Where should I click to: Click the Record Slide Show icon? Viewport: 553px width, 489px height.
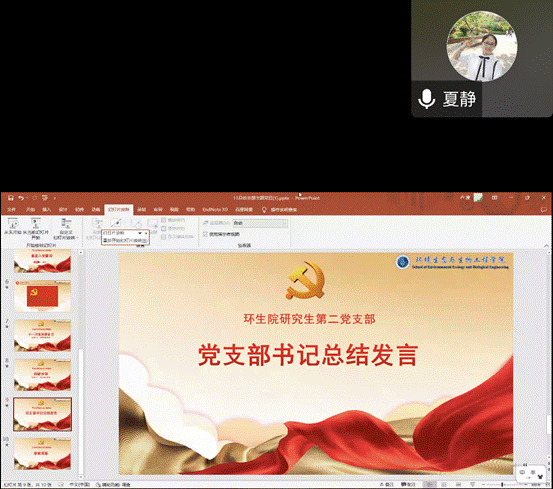click(x=152, y=224)
